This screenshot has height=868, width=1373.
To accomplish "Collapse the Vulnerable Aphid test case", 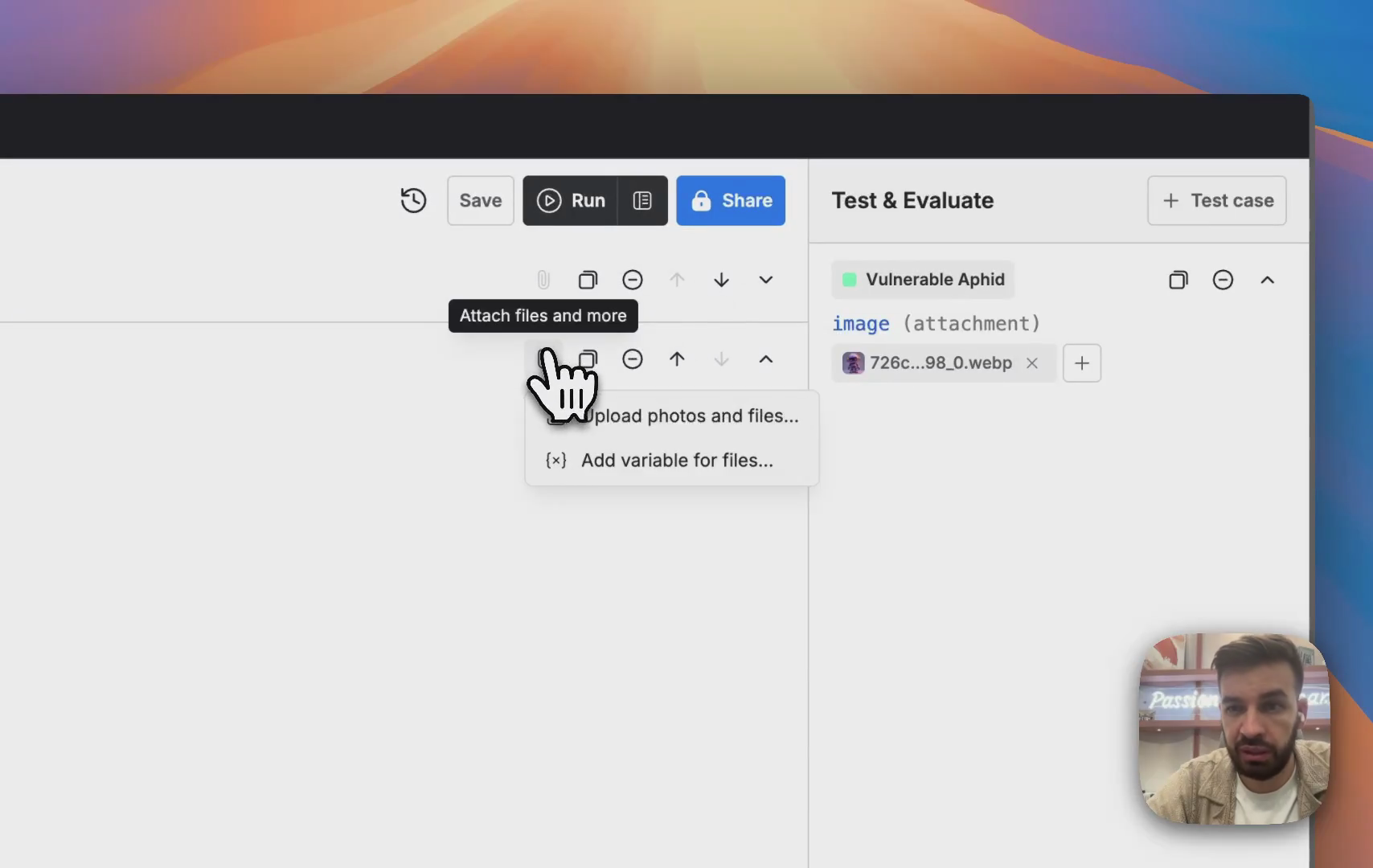I will pyautogui.click(x=1267, y=280).
